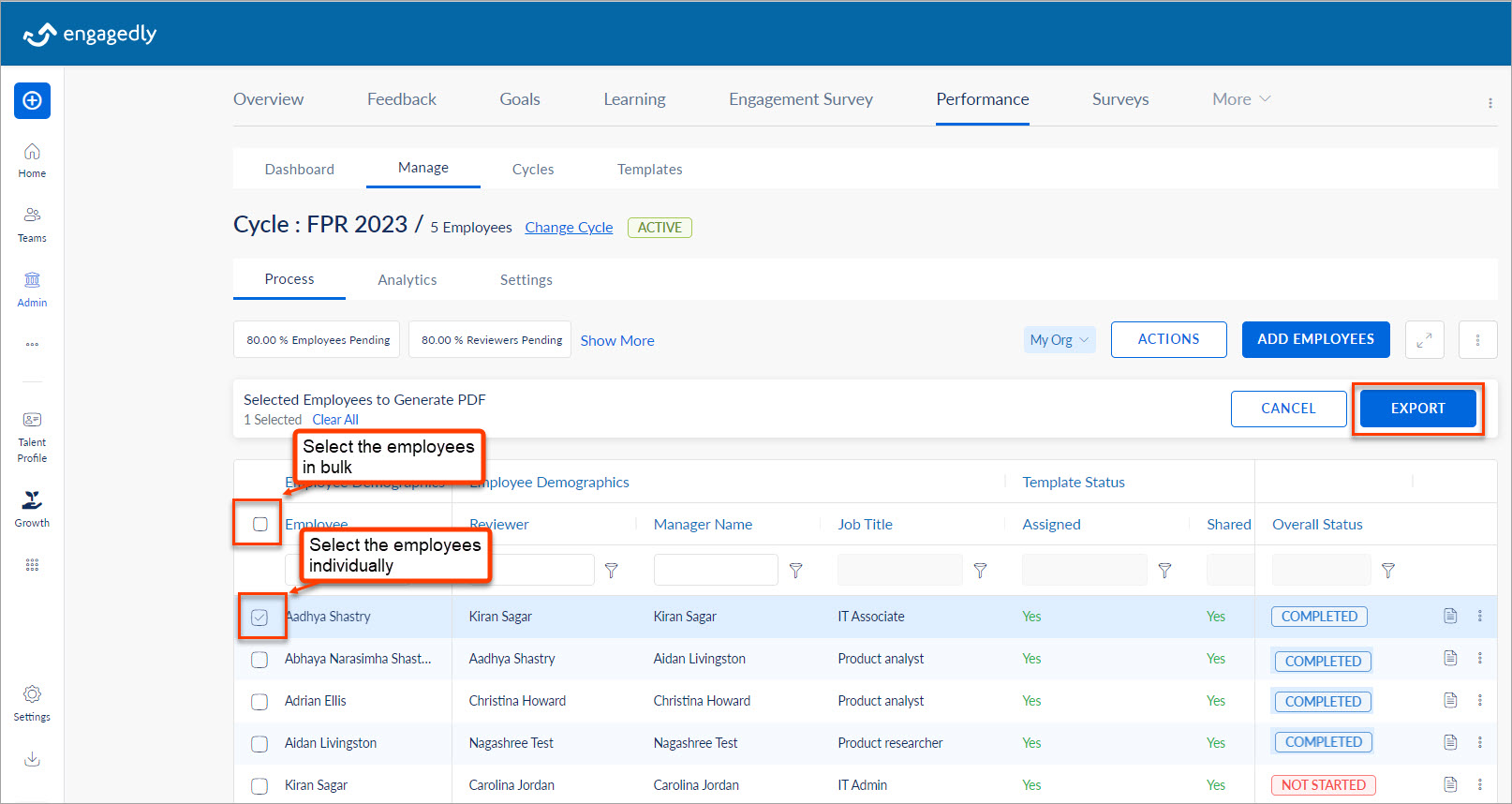The image size is (1512, 804).
Task: Select Abhaya Narasimha Shast... checkbox
Action: (259, 660)
